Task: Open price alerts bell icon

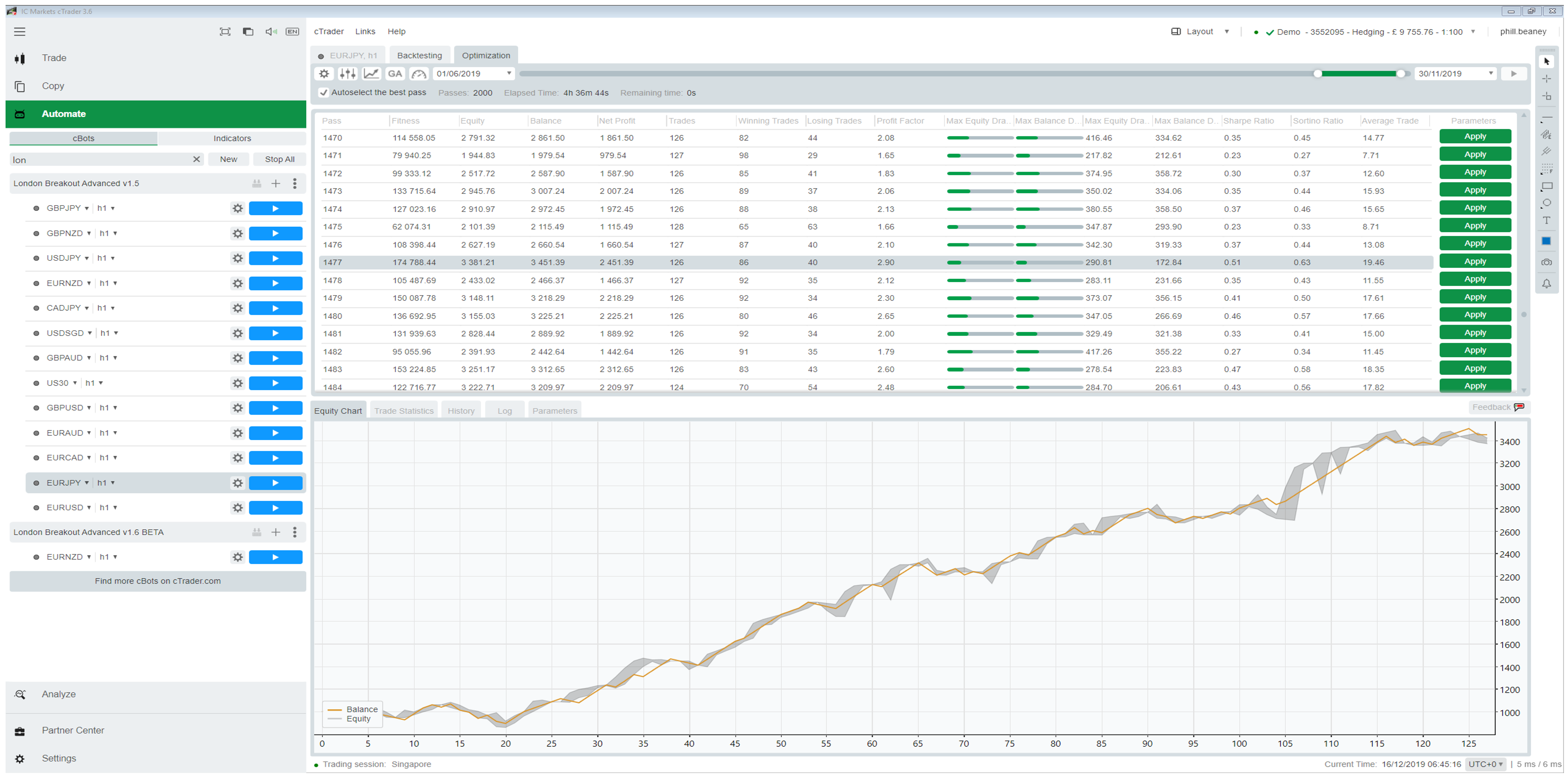Action: coord(1546,284)
